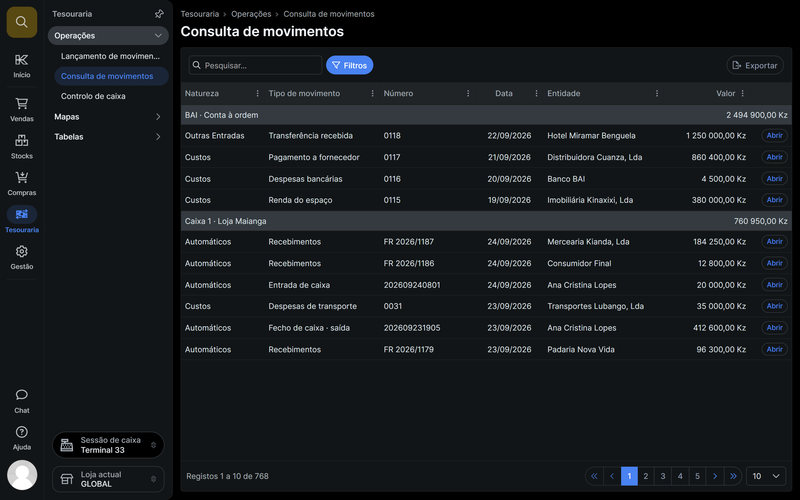Open the Sessão de caixa Terminal 33 selector
This screenshot has height=500, width=800.
108,445
